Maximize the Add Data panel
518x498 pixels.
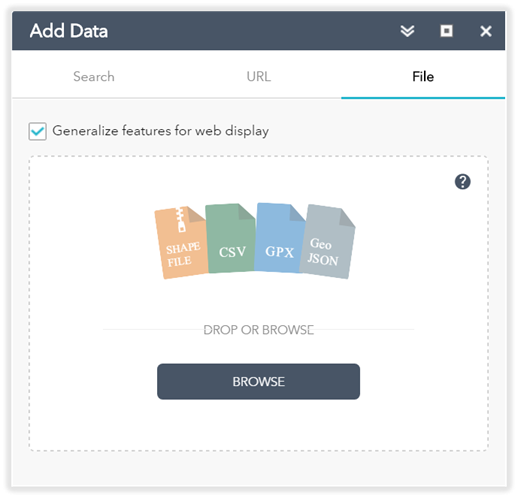447,31
